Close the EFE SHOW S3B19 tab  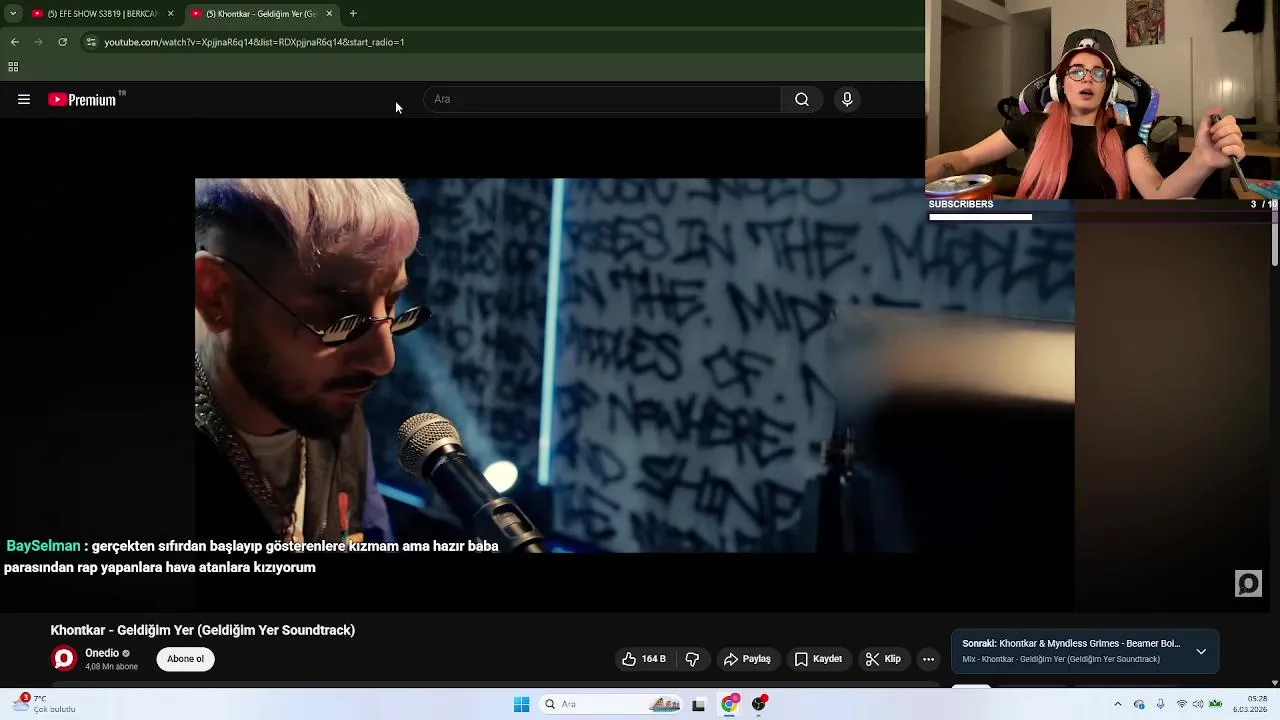click(x=170, y=14)
